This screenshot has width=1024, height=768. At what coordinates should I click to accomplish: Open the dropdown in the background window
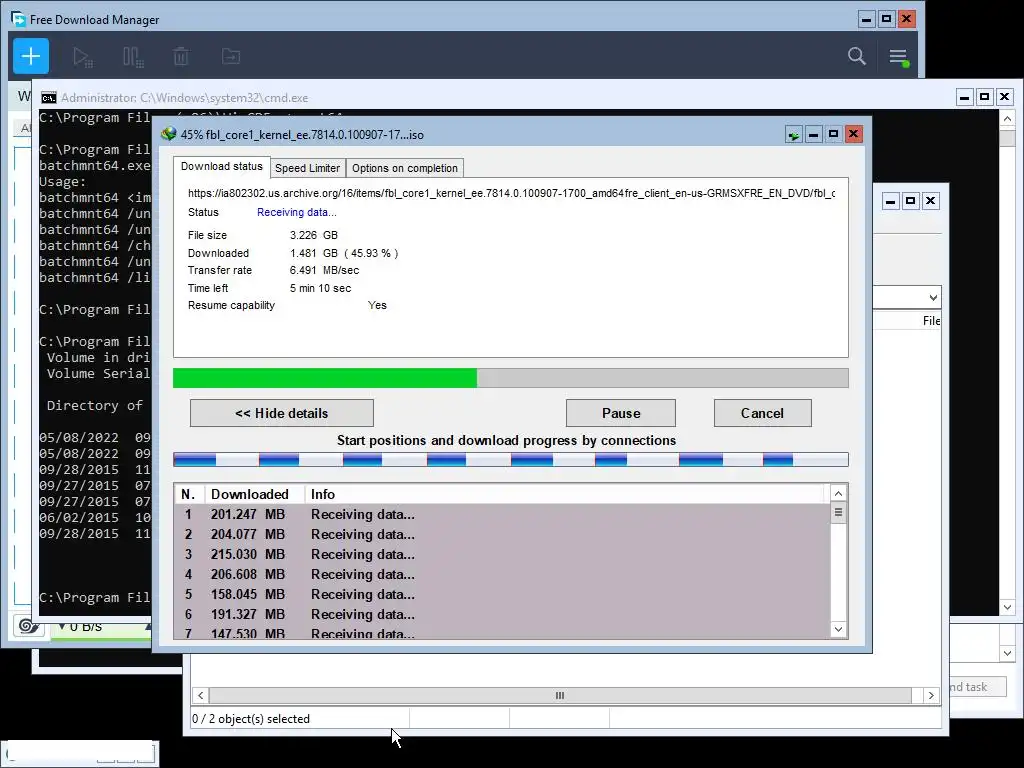pyautogui.click(x=933, y=298)
